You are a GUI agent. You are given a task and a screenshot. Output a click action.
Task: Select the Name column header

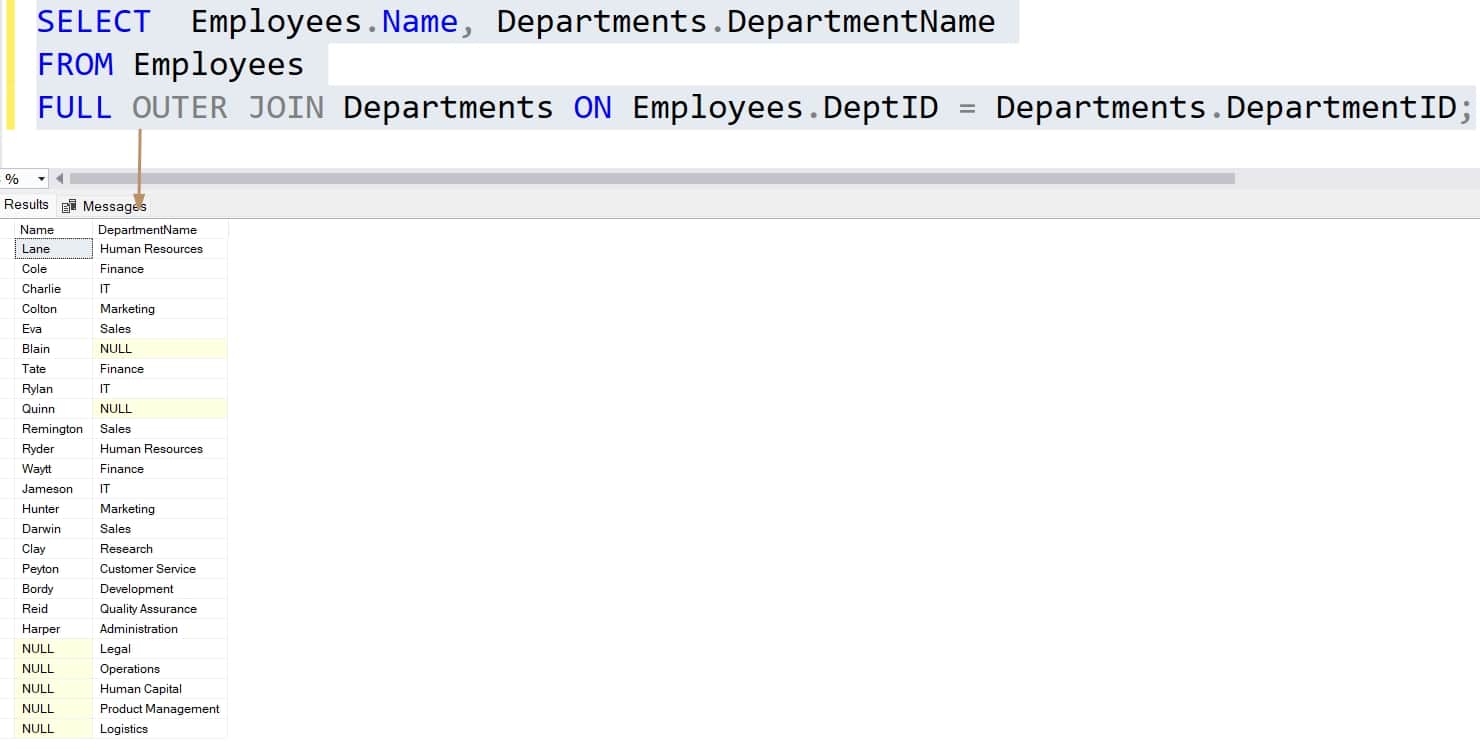coord(38,229)
